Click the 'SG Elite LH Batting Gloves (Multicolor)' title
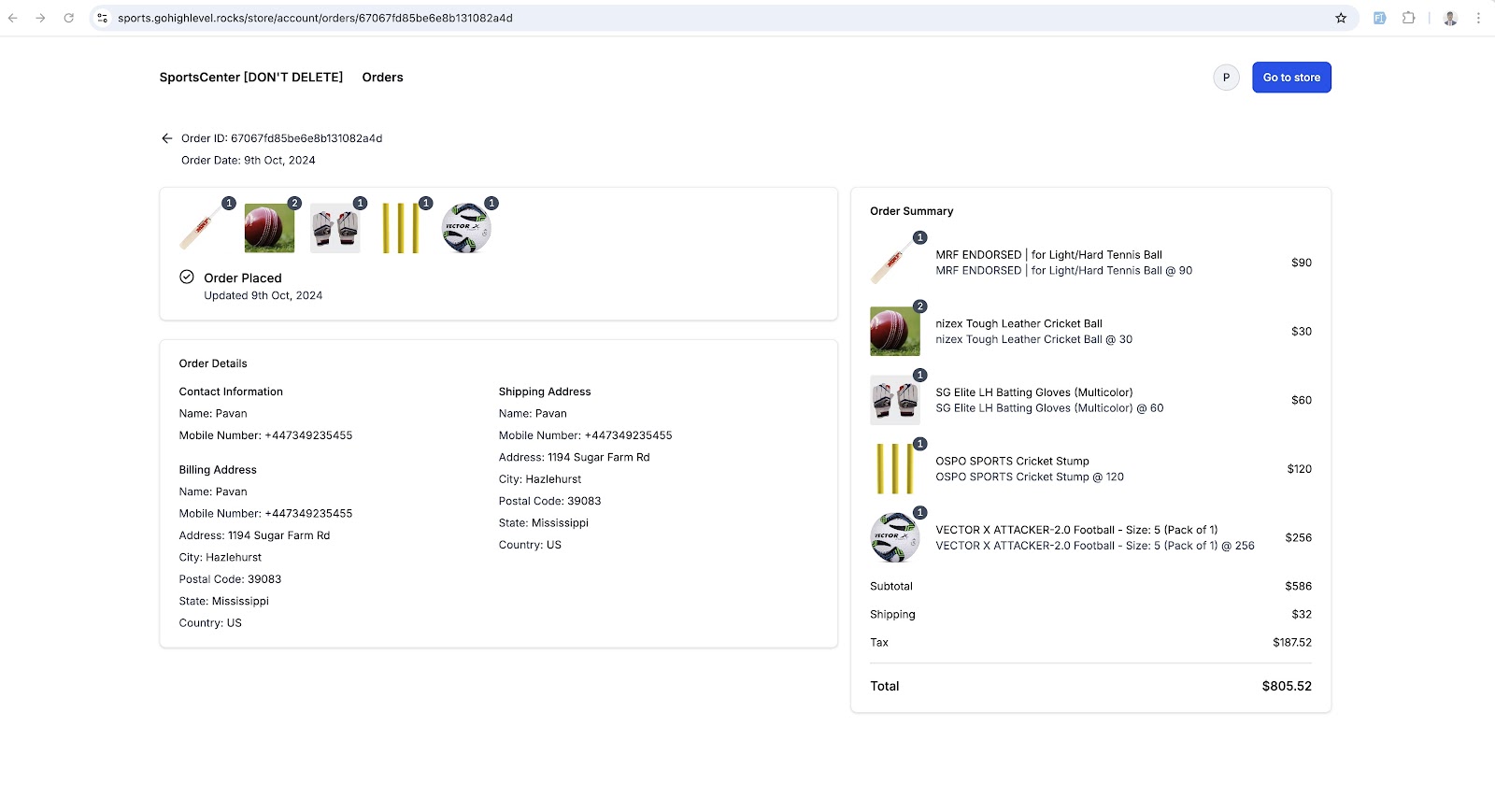1495x812 pixels. [x=1033, y=392]
